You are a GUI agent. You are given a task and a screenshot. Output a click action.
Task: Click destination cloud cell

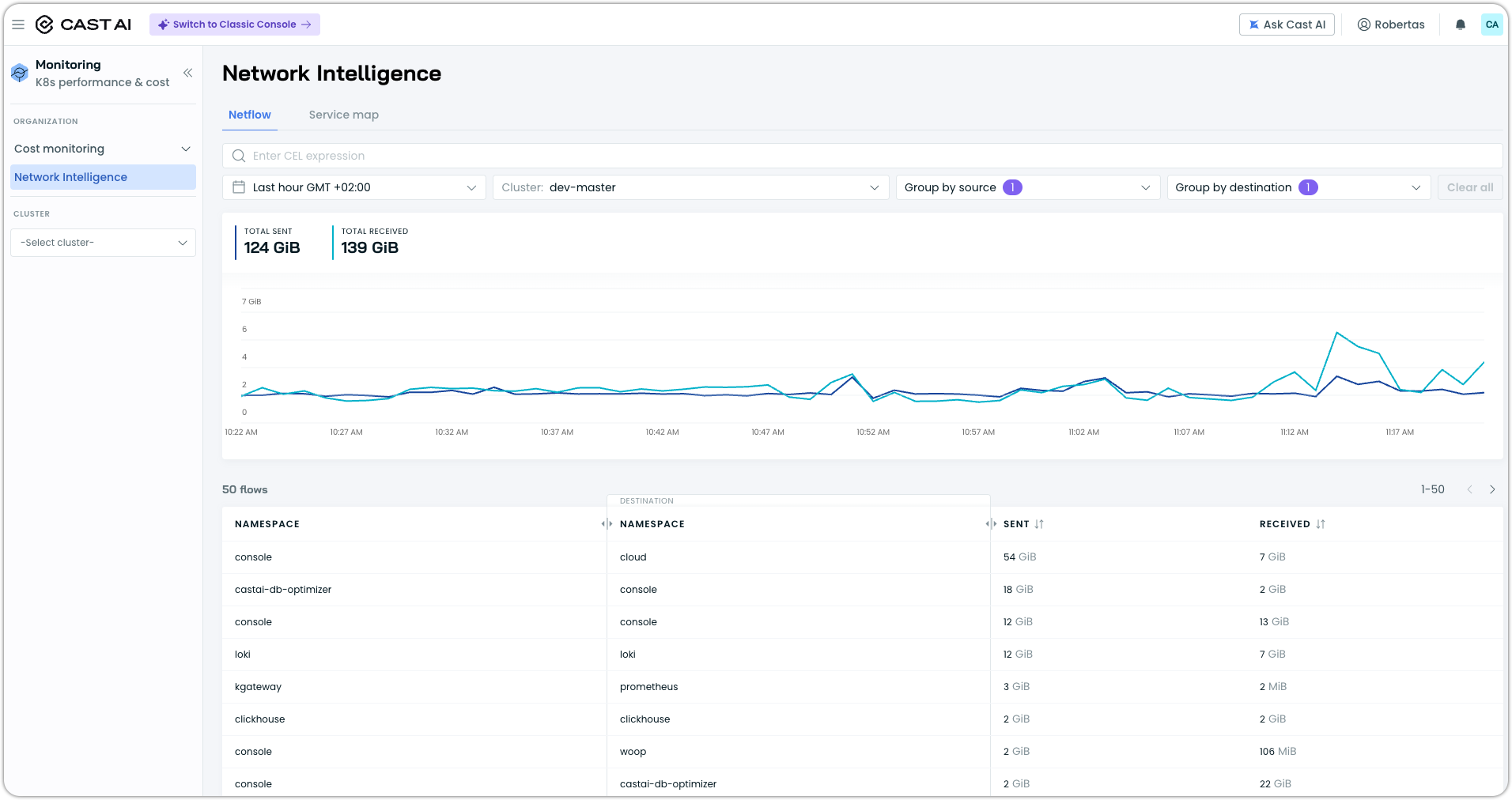633,557
